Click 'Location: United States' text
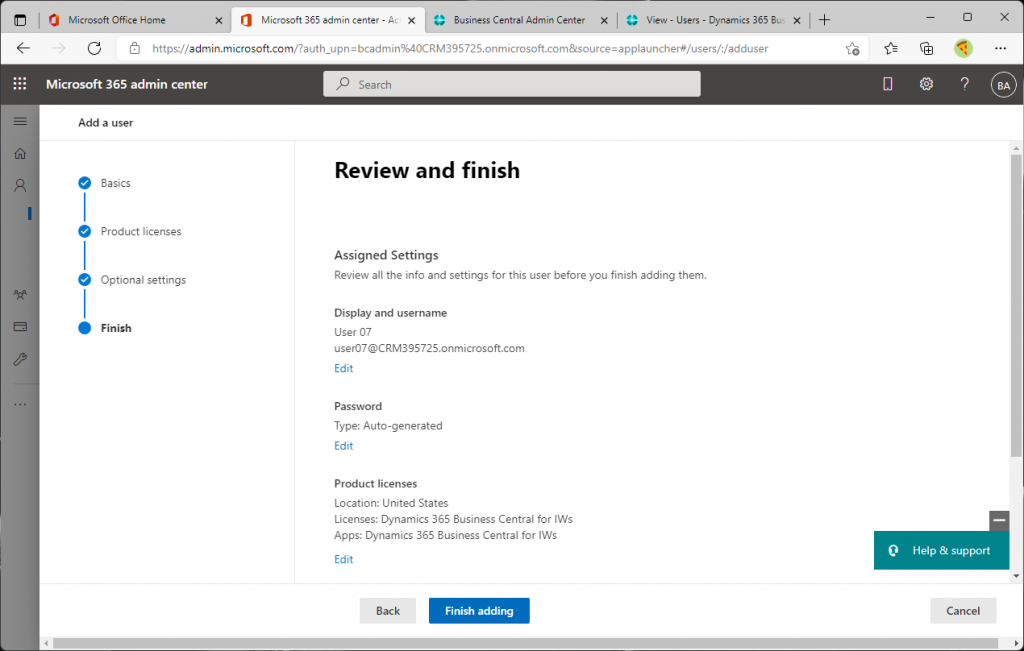Image resolution: width=1024 pixels, height=651 pixels. point(391,503)
